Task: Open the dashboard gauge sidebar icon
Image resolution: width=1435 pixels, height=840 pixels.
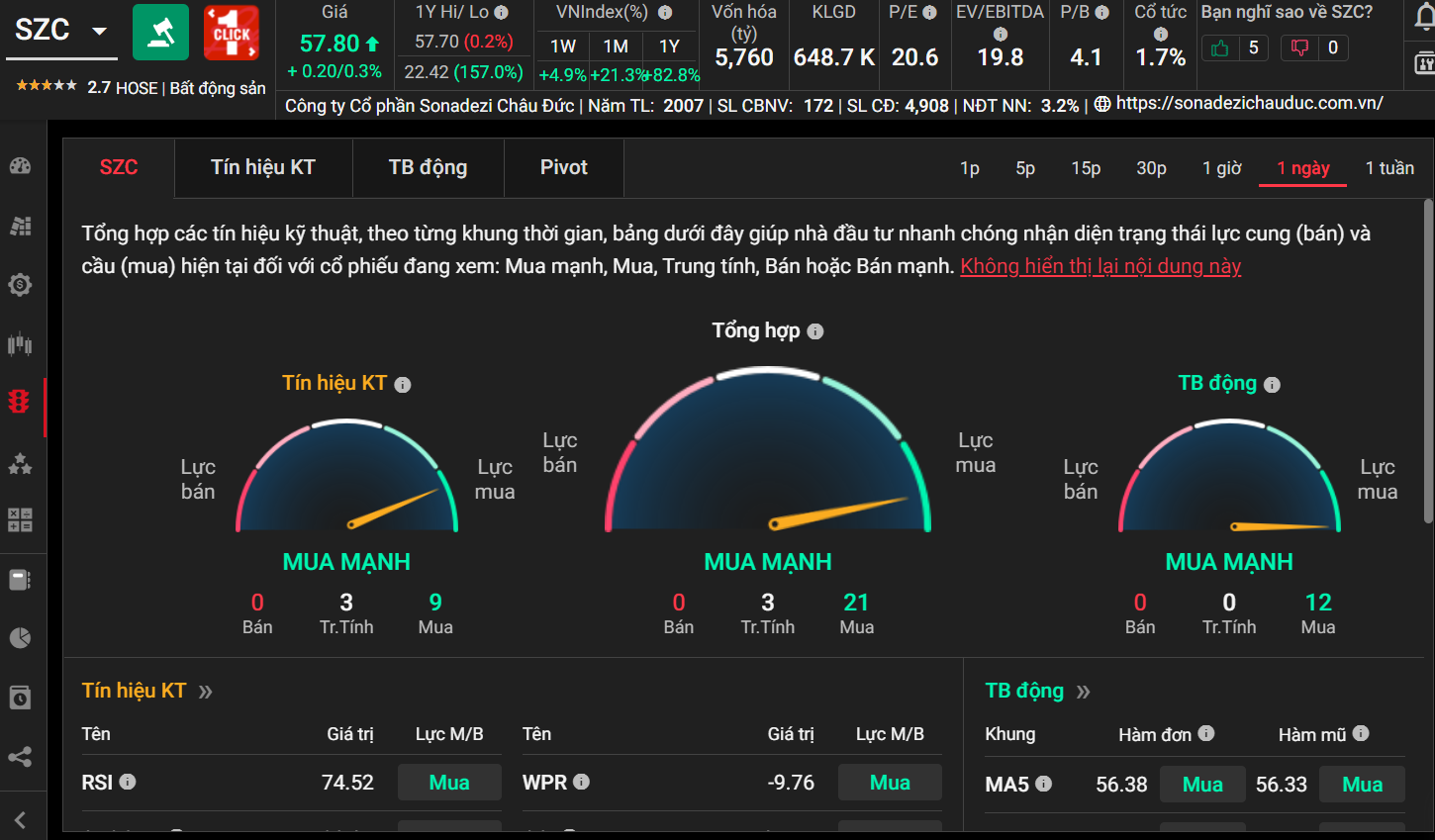Action: click(x=20, y=166)
